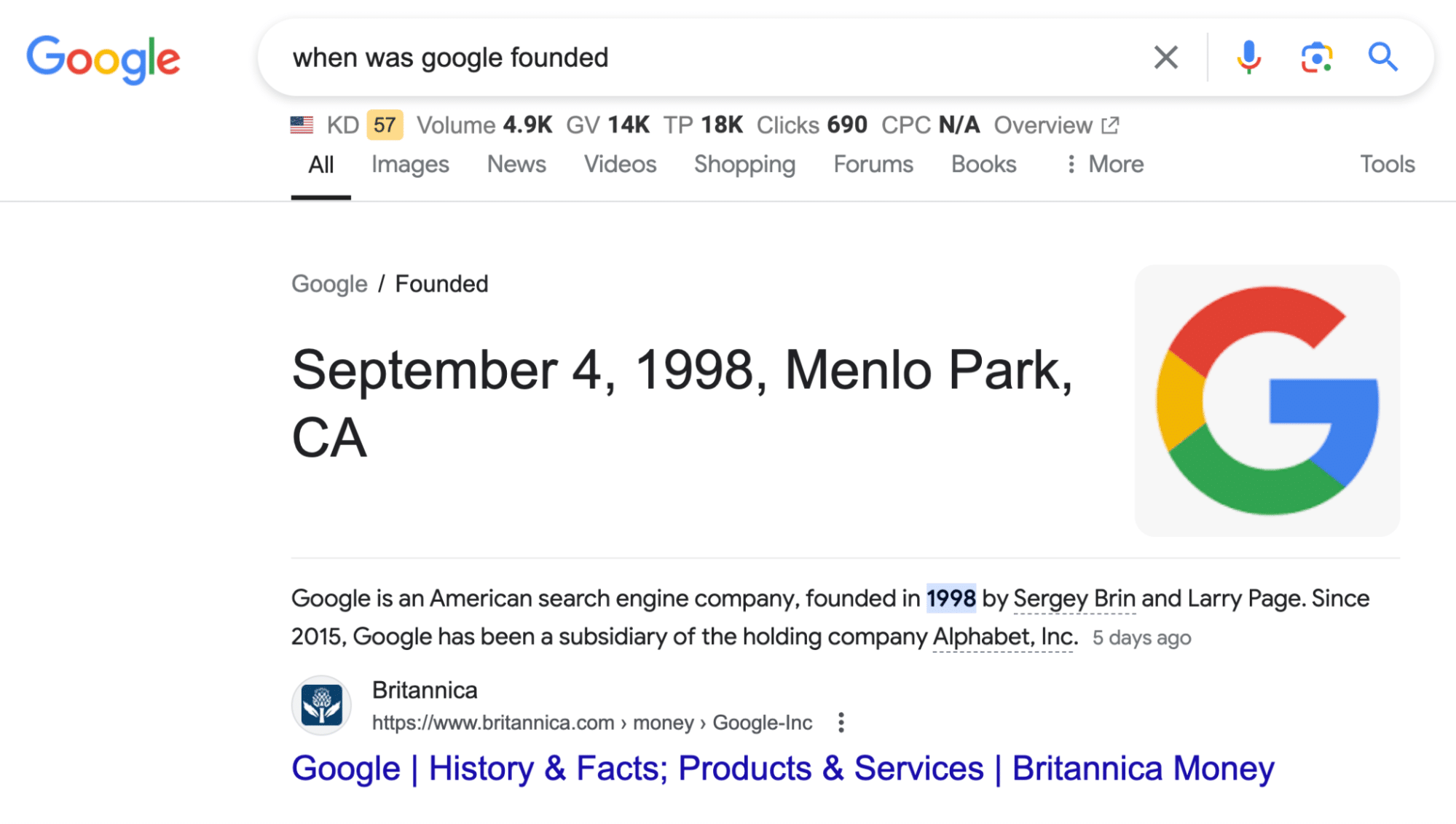Switch to the Images tab
1456x824 pixels.
410,165
